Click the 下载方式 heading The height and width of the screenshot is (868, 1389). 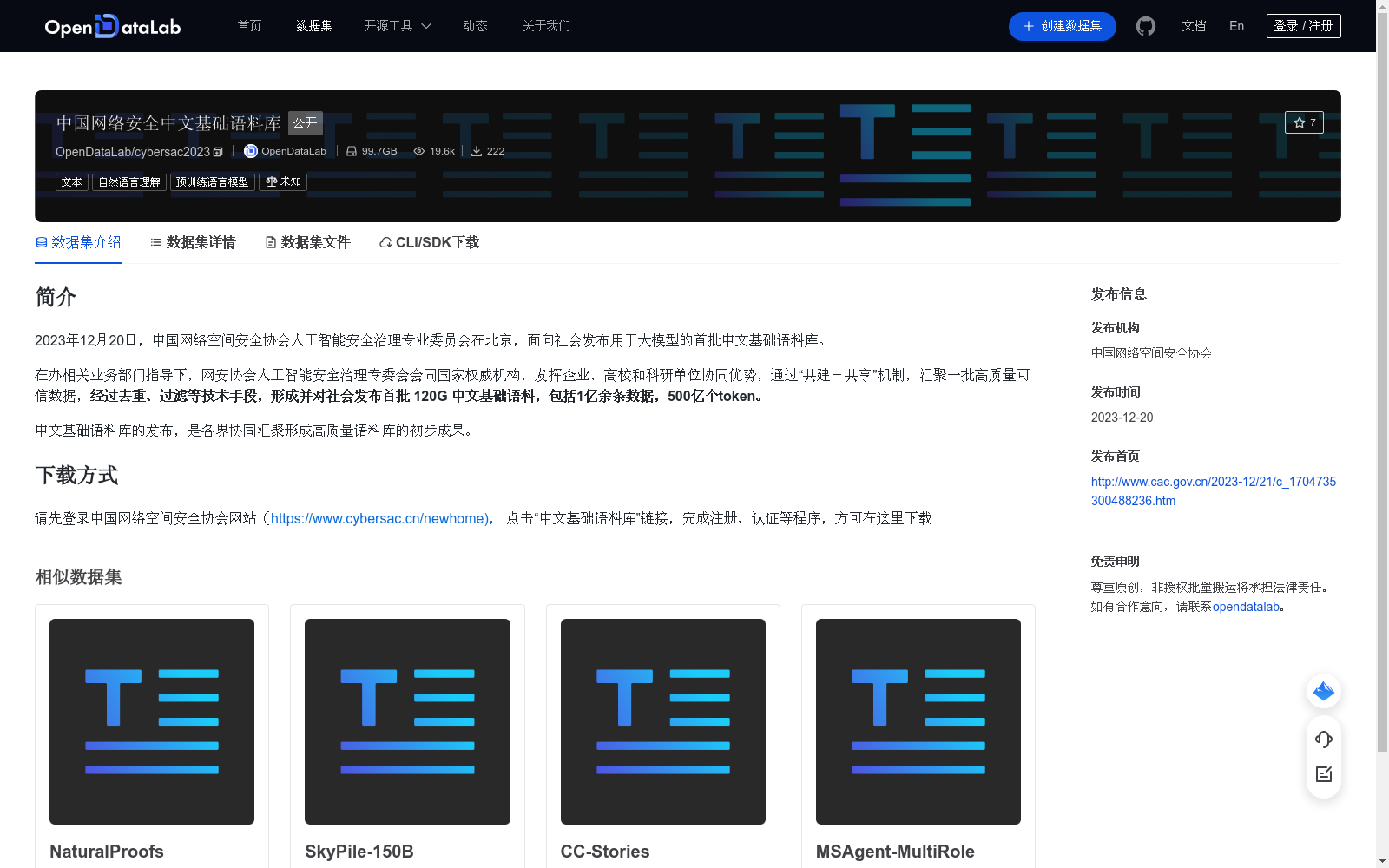[76, 476]
